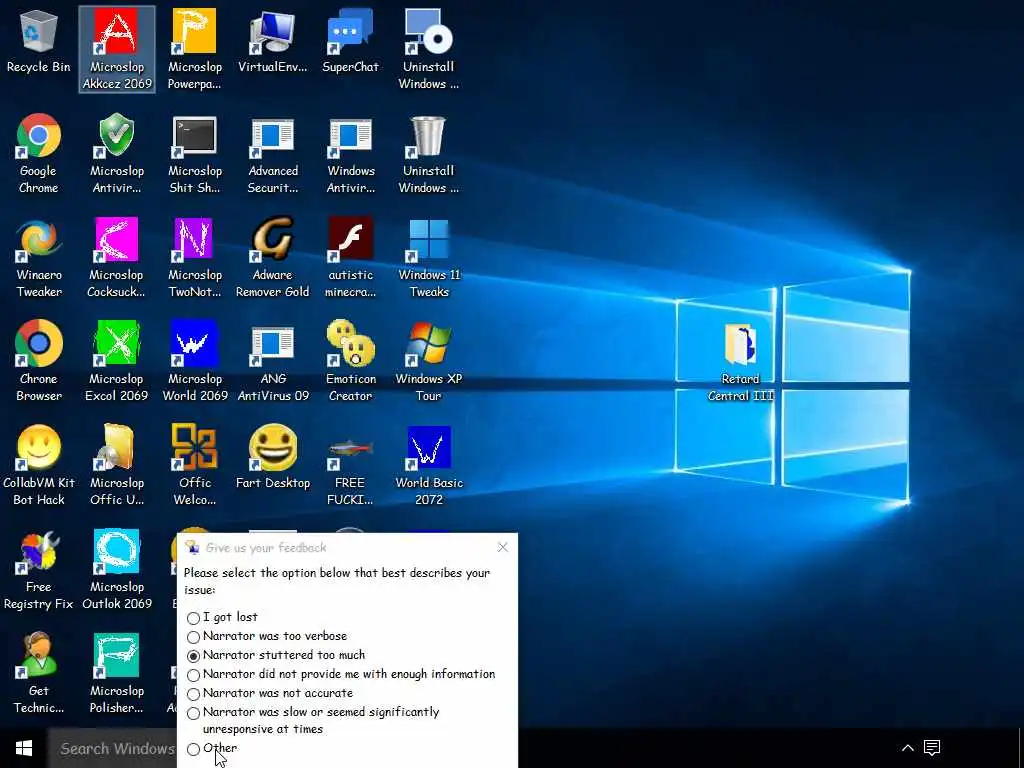Start Windows XP Tour shortcut
1024x768 pixels.
point(428,362)
